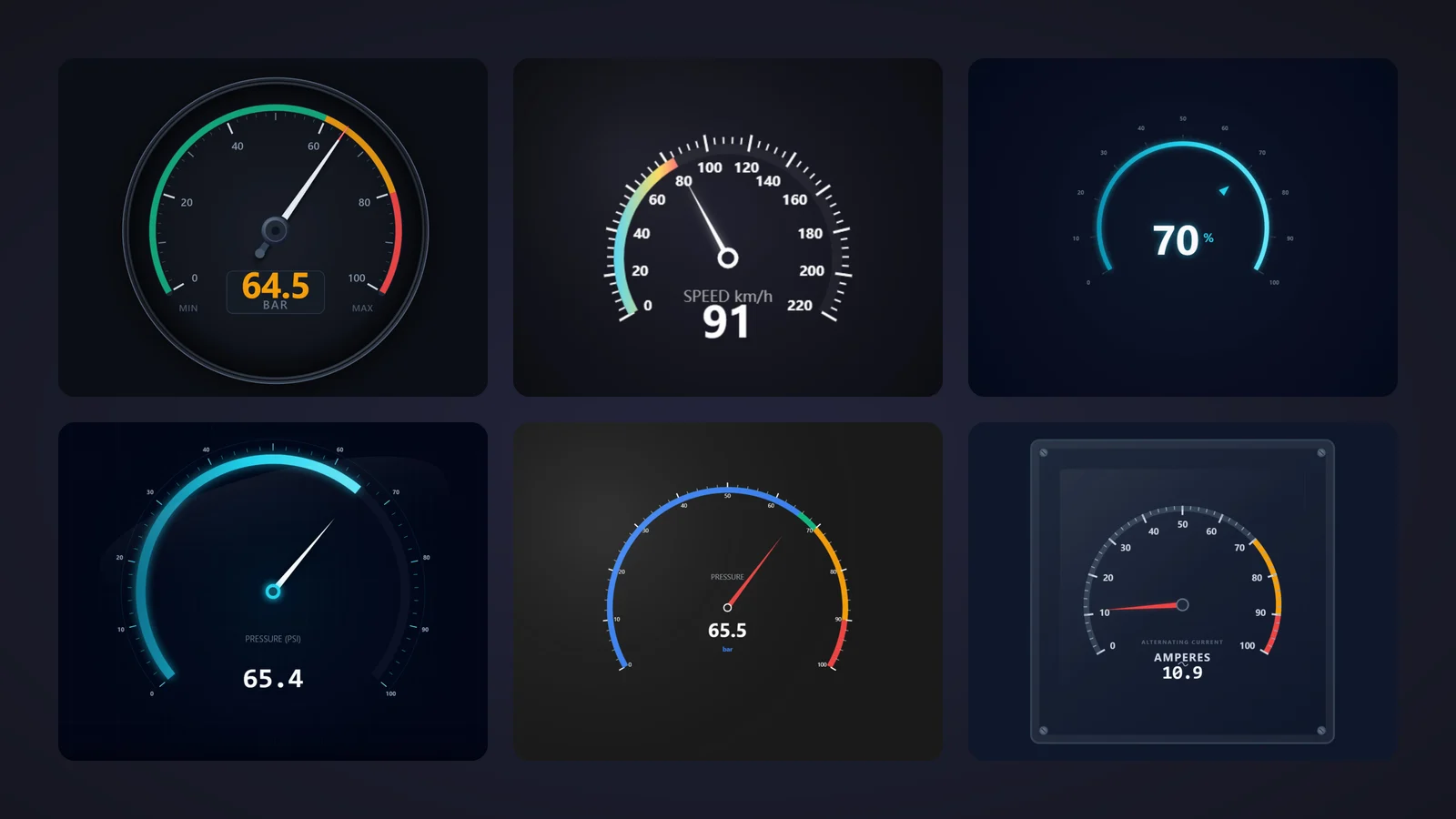This screenshot has height=819, width=1456.
Task: Click the small blue bar unit under 65.5
Action: [x=727, y=650]
